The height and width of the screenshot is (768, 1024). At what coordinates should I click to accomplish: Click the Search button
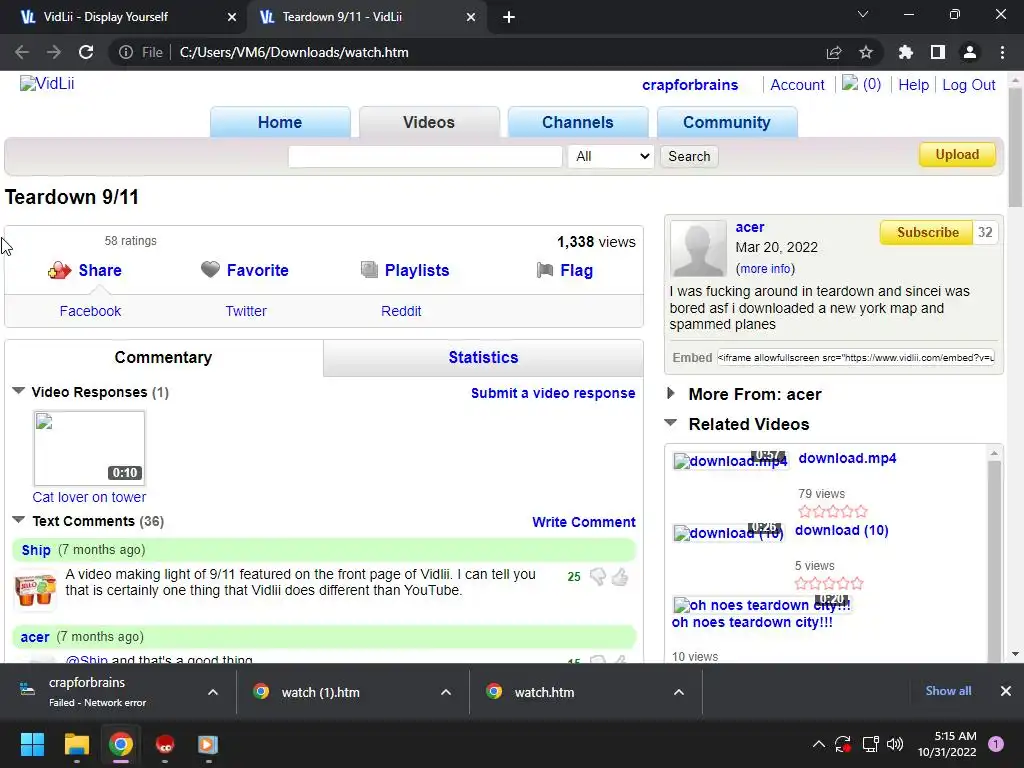pos(689,156)
